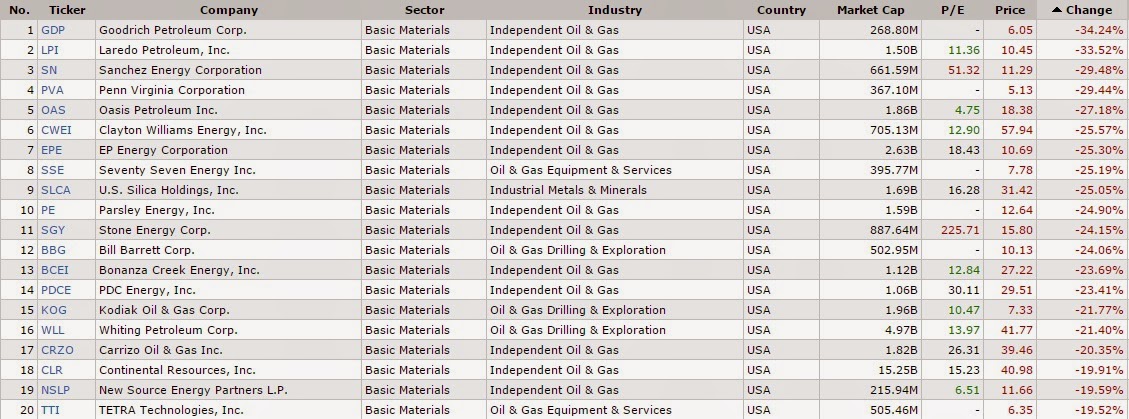1129x419 pixels.
Task: Select the OAS ticker link
Action: [52, 110]
